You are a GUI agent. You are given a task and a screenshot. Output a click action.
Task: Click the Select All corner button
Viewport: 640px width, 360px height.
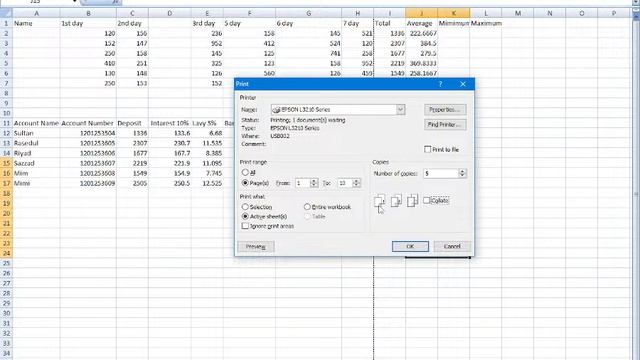pyautogui.click(x=6, y=13)
